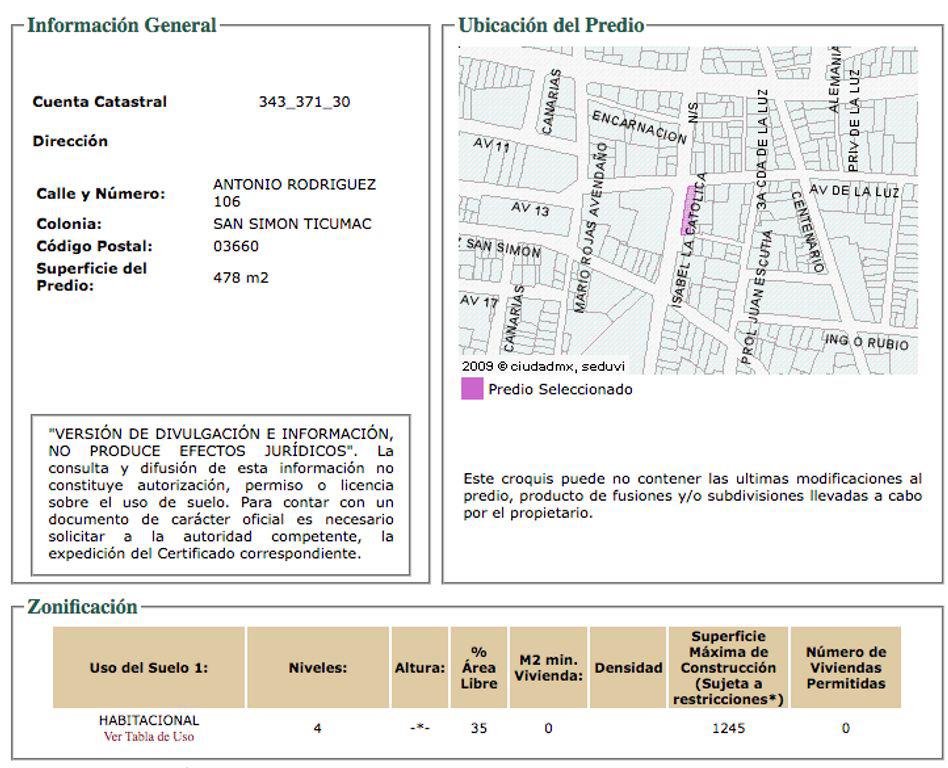The image size is (948, 768).
Task: Click the ENCARNACION street label on map
Action: [x=639, y=127]
